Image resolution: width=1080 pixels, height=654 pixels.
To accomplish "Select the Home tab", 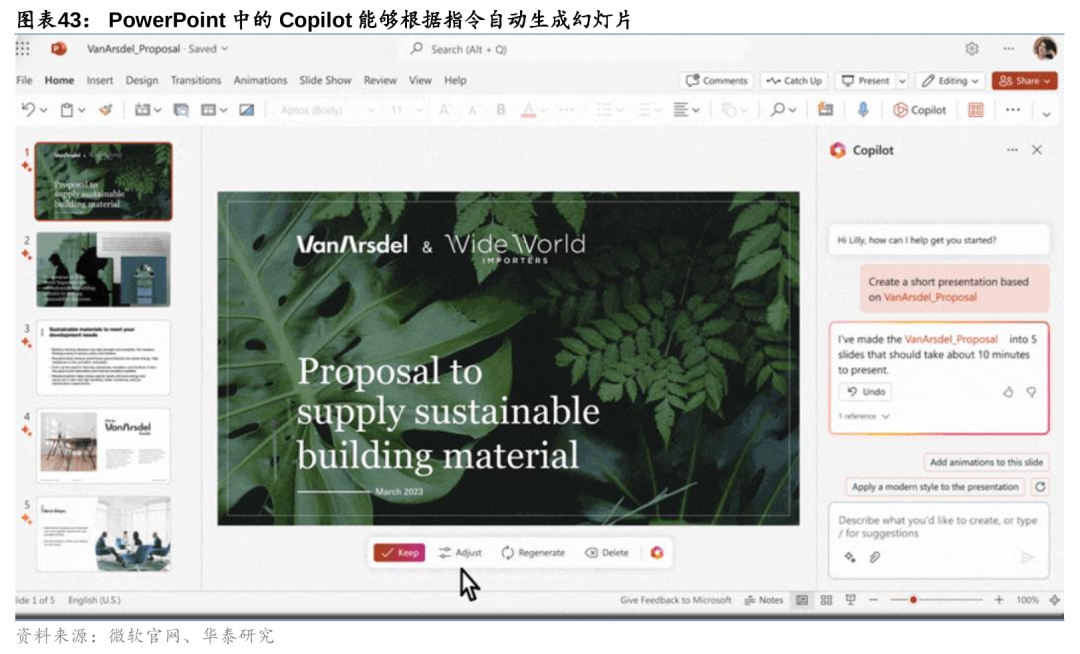I will tap(59, 81).
